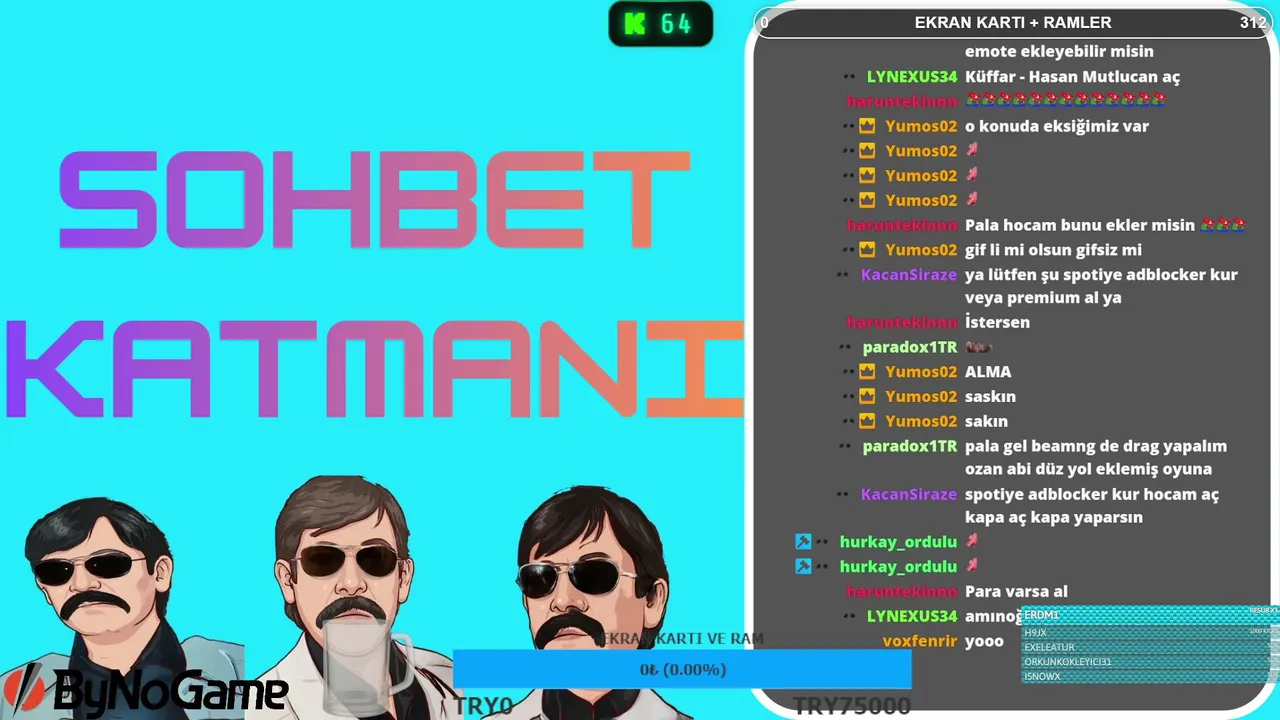Click the row of flag emotes from haruntekinnn
Image resolution: width=1280 pixels, height=720 pixels.
pyautogui.click(x=1065, y=101)
